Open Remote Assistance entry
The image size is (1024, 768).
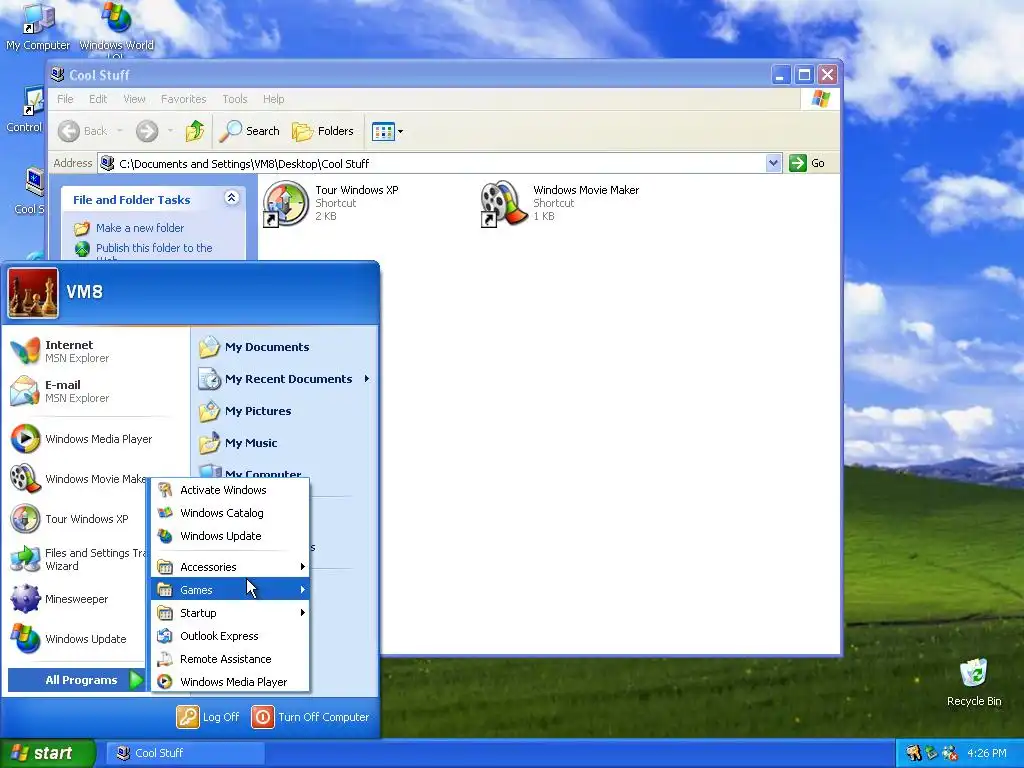pyautogui.click(x=230, y=658)
